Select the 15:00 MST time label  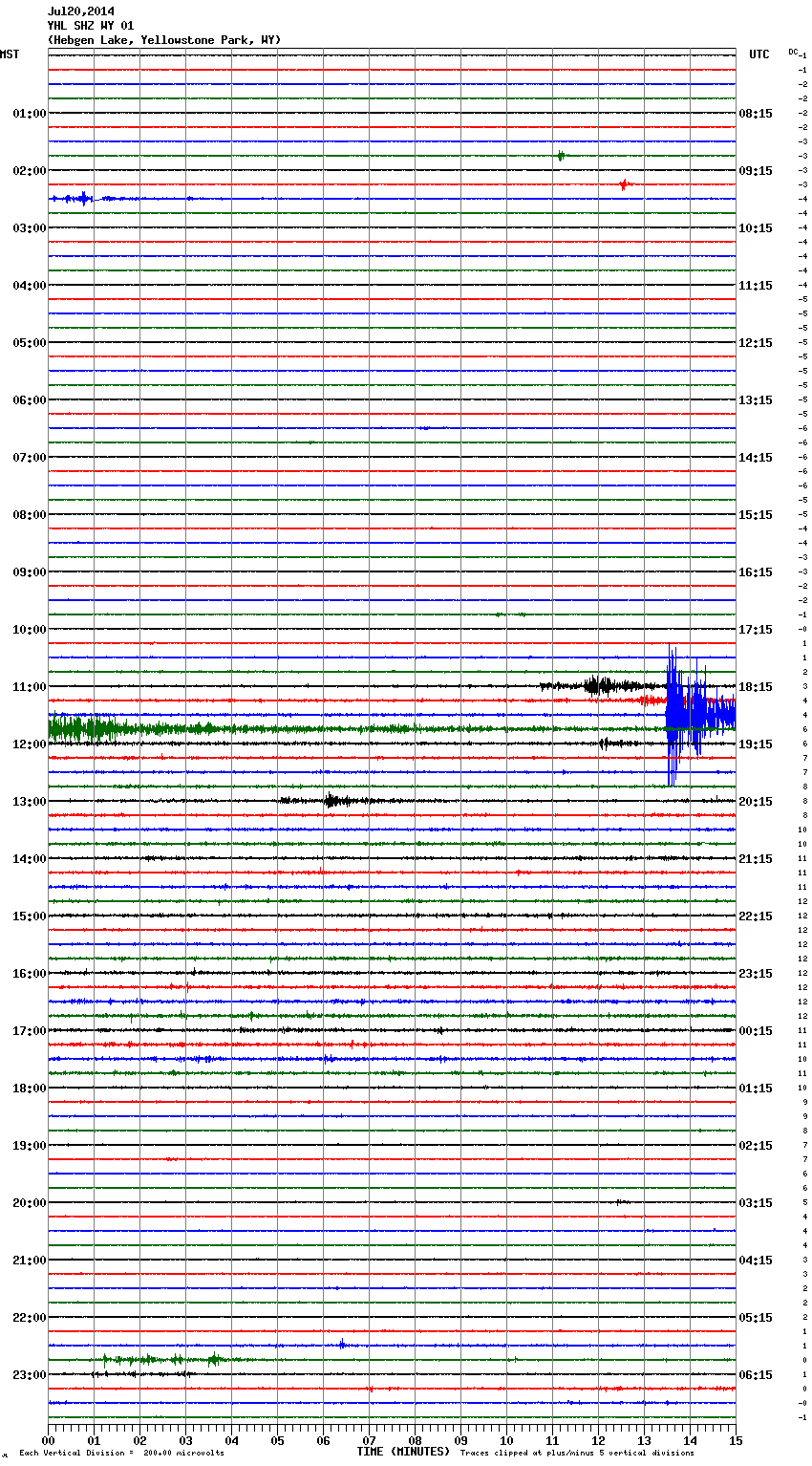(x=30, y=916)
